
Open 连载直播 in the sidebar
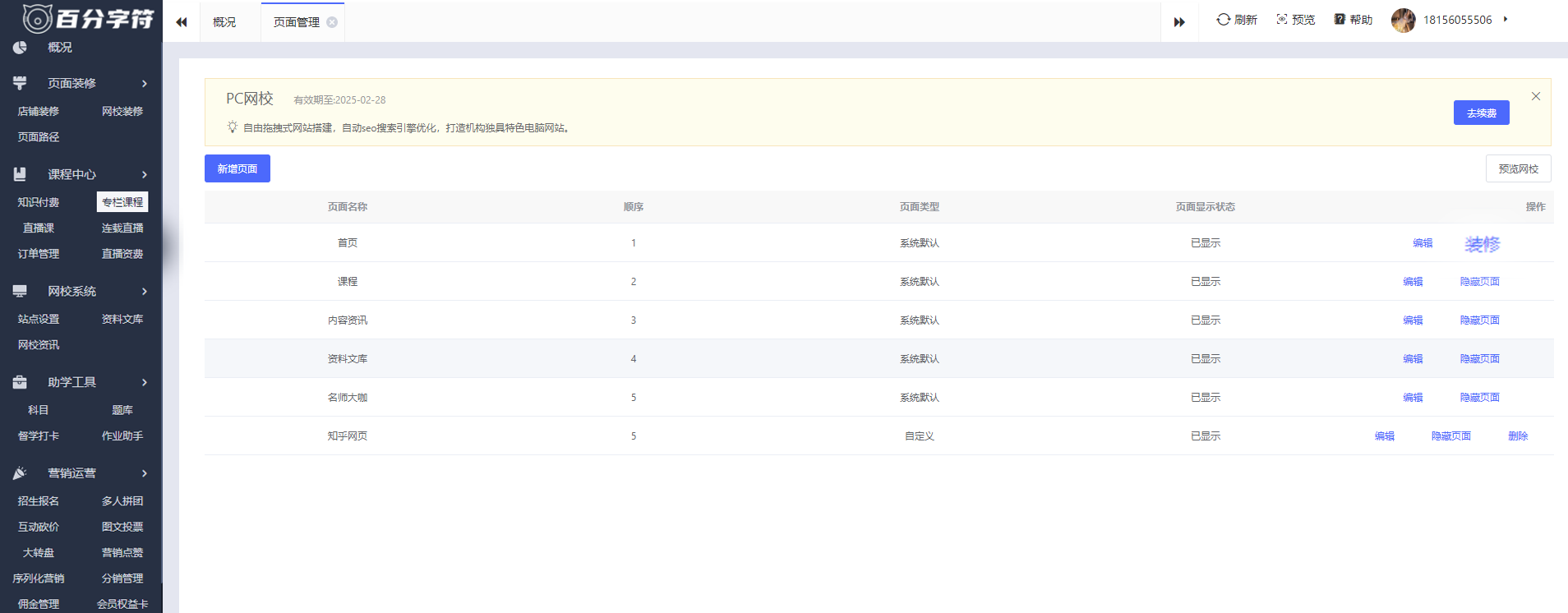tap(122, 228)
